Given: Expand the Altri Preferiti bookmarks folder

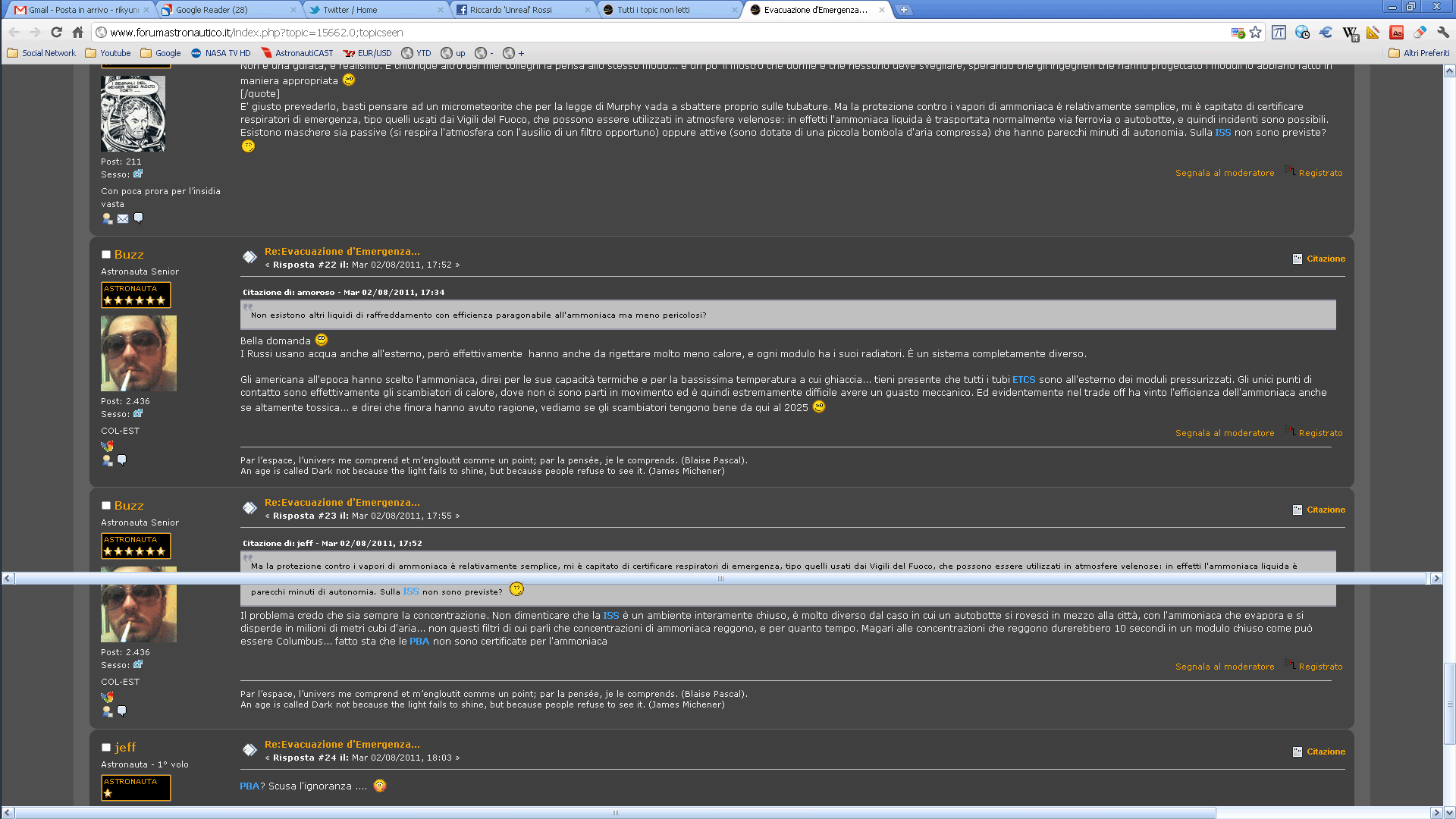Looking at the screenshot, I should coord(1418,53).
